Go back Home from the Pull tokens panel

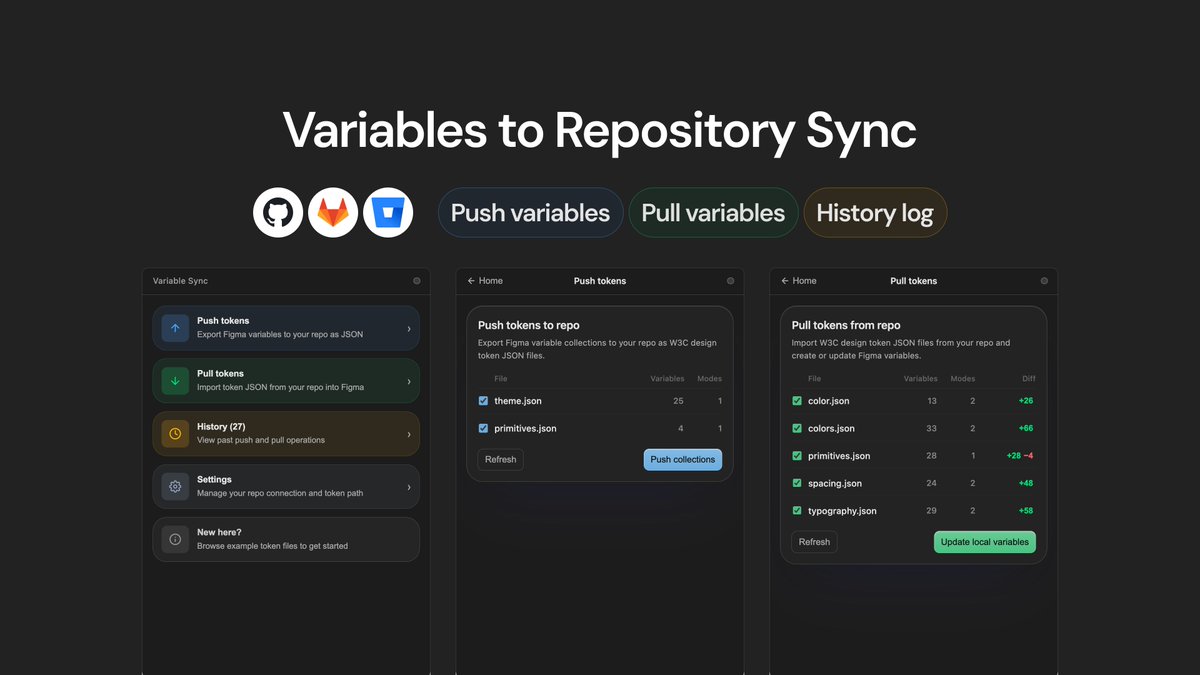click(x=799, y=281)
